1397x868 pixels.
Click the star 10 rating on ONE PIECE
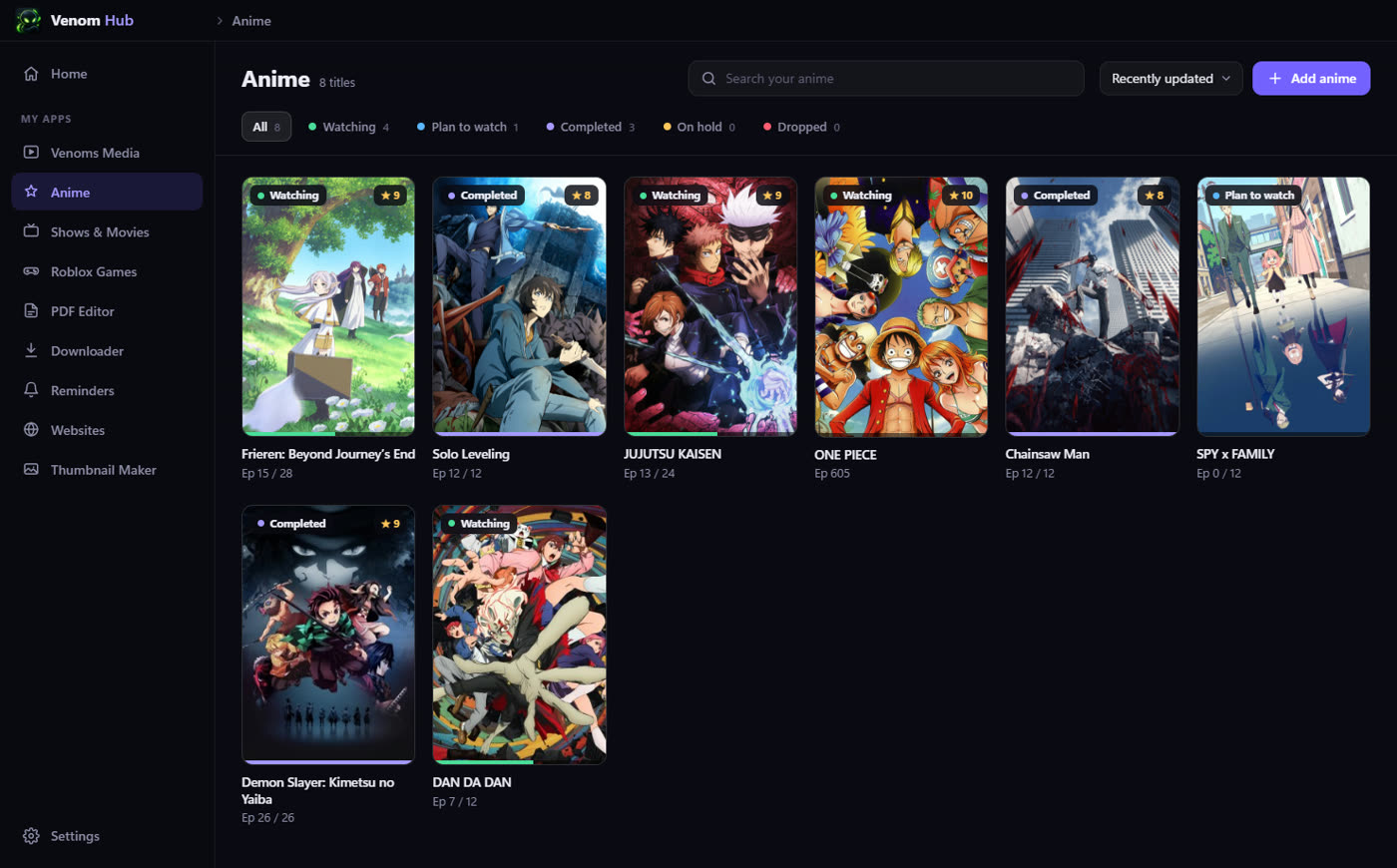pos(961,196)
